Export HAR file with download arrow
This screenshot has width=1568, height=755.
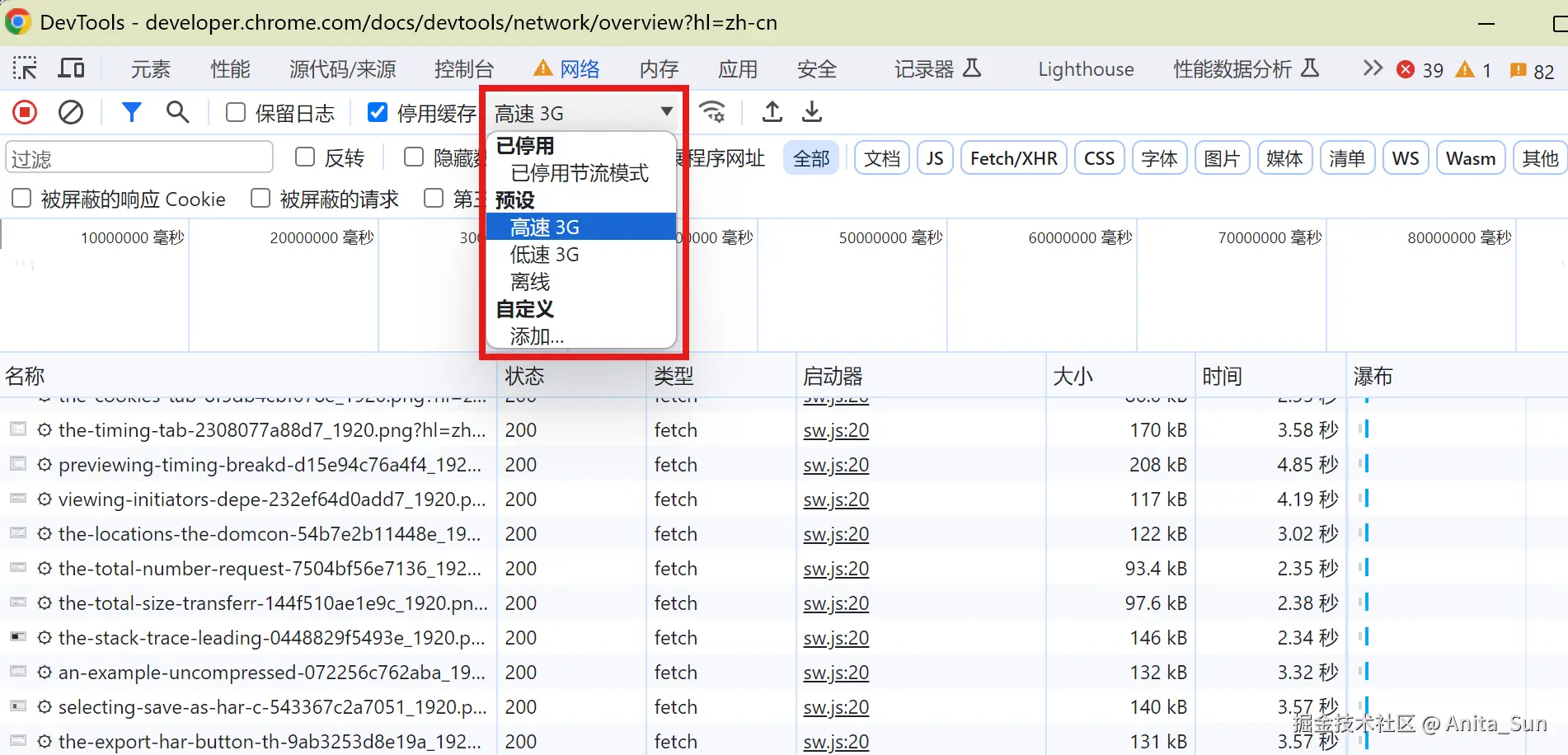tap(812, 112)
